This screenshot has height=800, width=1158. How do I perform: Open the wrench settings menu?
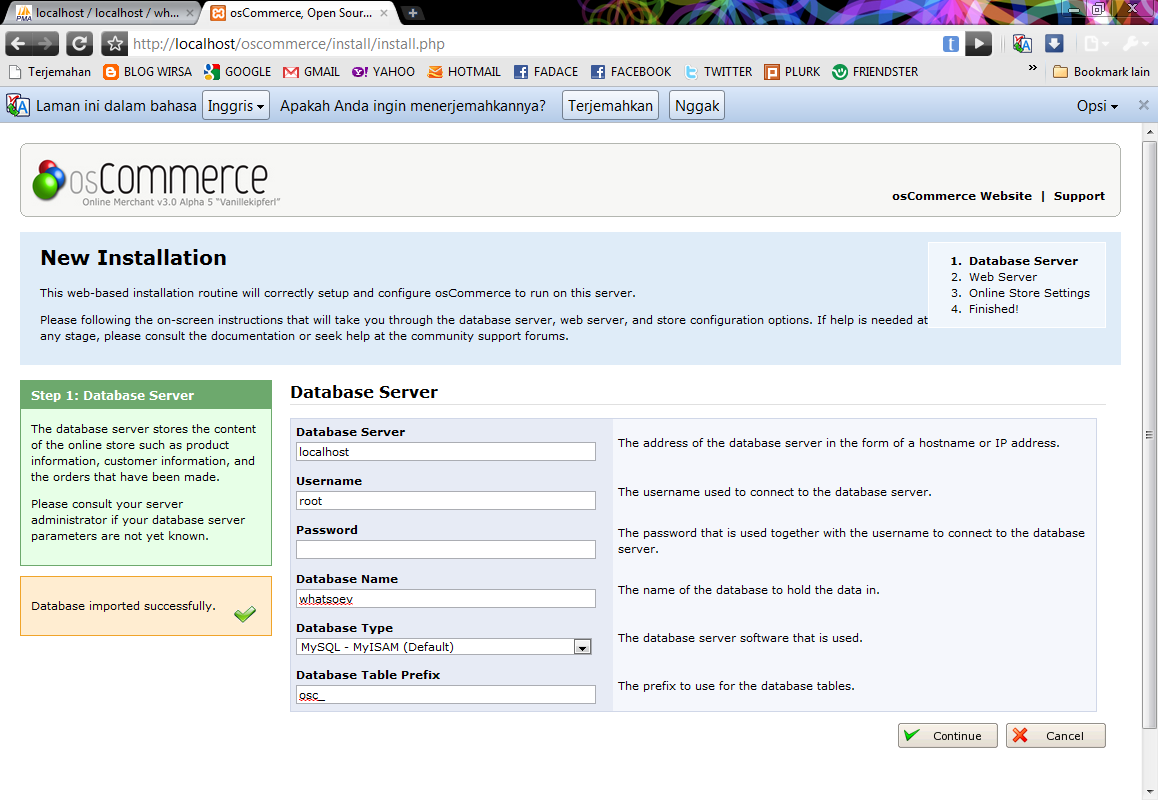tap(1135, 44)
